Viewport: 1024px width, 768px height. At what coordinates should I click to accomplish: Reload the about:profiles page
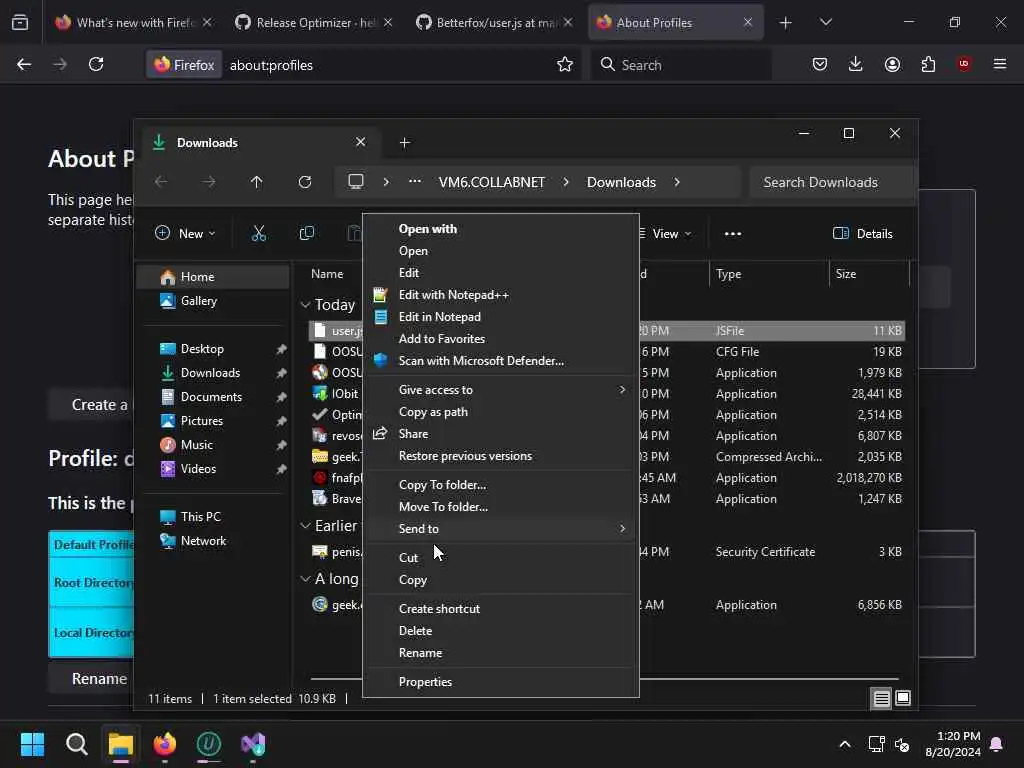tap(96, 65)
